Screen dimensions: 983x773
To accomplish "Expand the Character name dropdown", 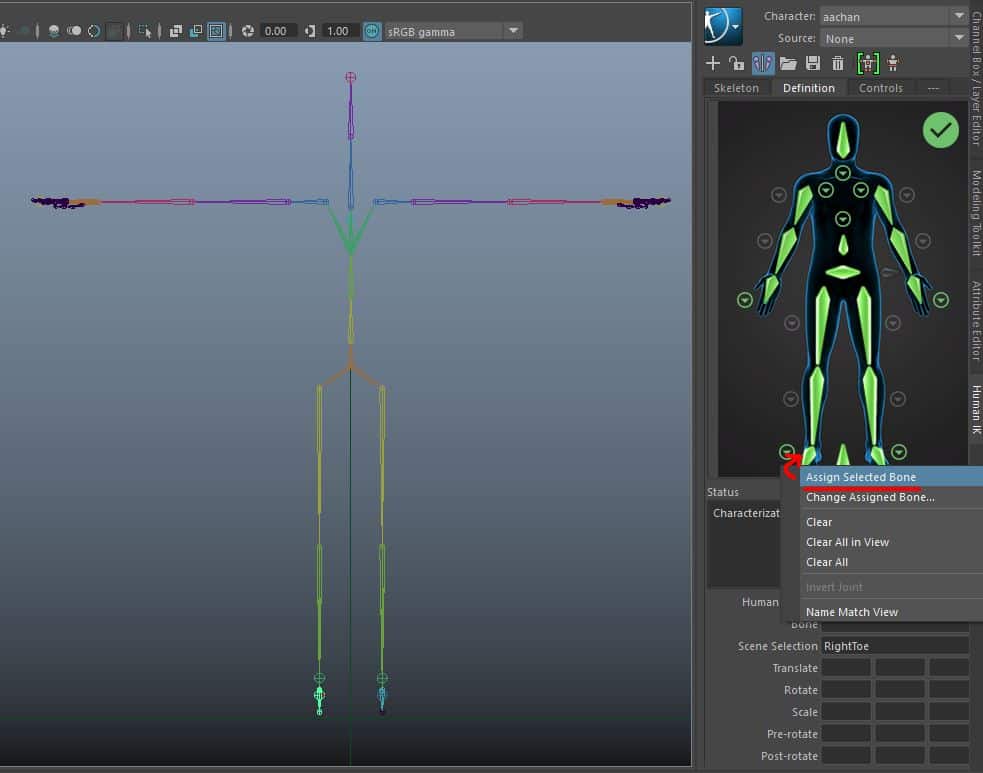I will pyautogui.click(x=958, y=16).
